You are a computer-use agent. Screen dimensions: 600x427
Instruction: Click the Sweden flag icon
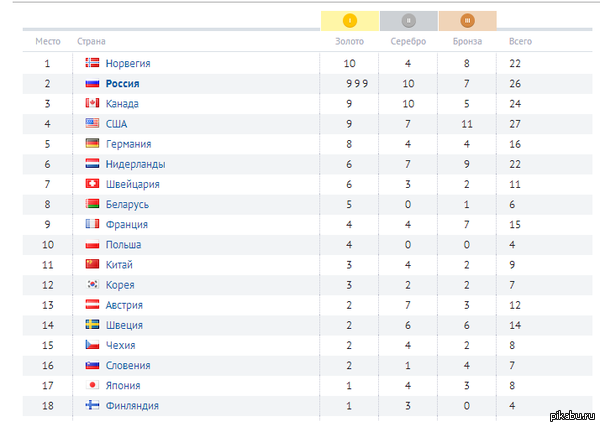pos(92,325)
